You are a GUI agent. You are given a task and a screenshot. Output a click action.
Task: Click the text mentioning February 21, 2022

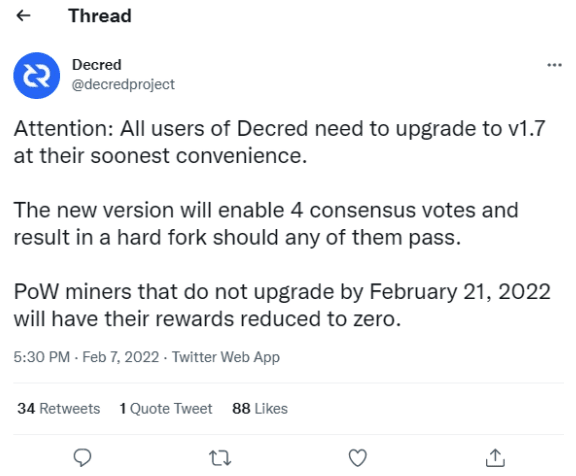282,305
